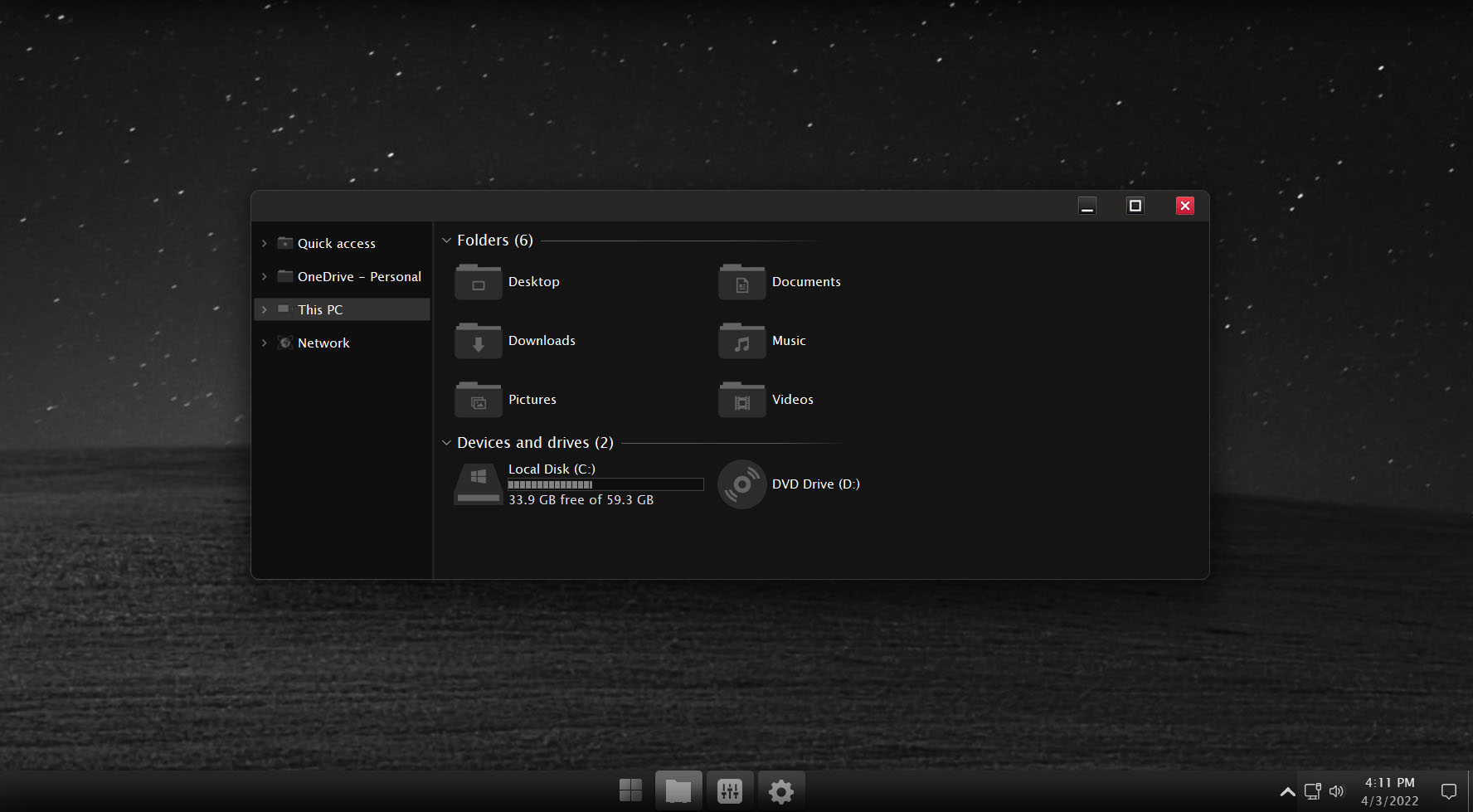Expand the Quick access section
The image size is (1473, 812).
[265, 243]
